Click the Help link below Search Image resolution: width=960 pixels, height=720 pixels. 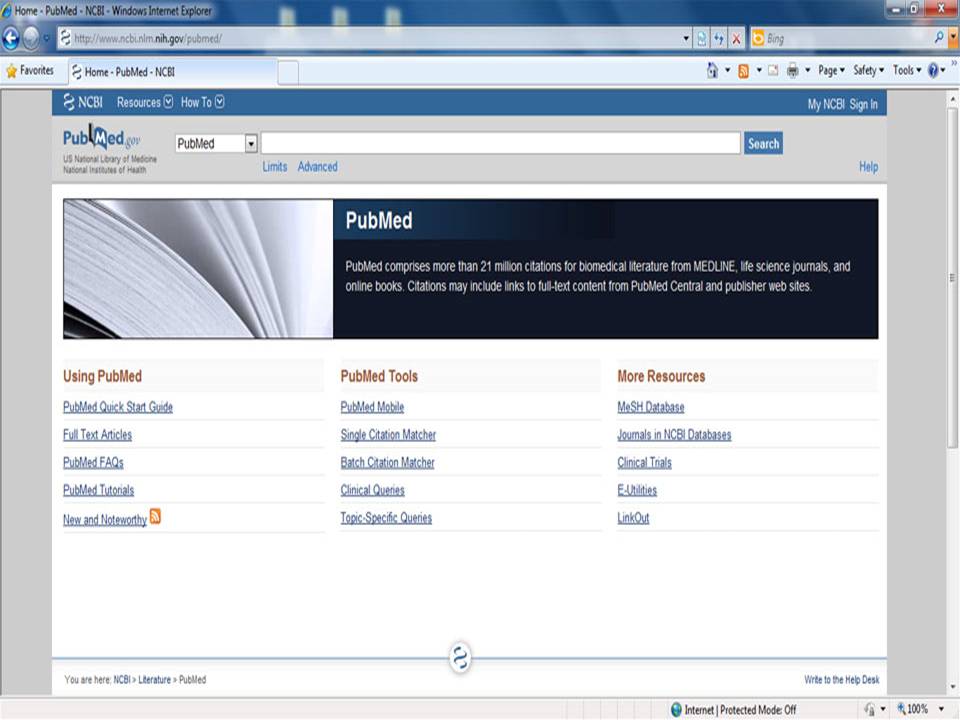868,167
